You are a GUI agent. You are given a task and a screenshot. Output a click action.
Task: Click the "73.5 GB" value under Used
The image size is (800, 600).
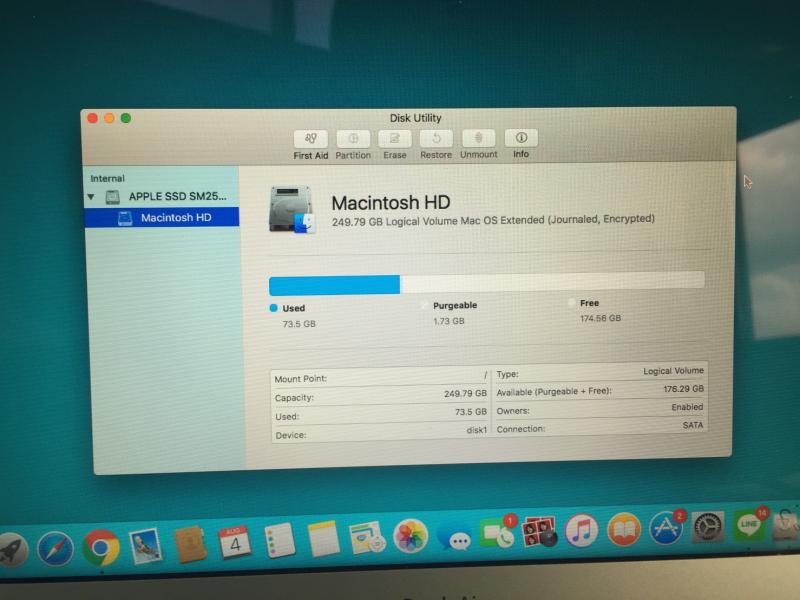[299, 324]
